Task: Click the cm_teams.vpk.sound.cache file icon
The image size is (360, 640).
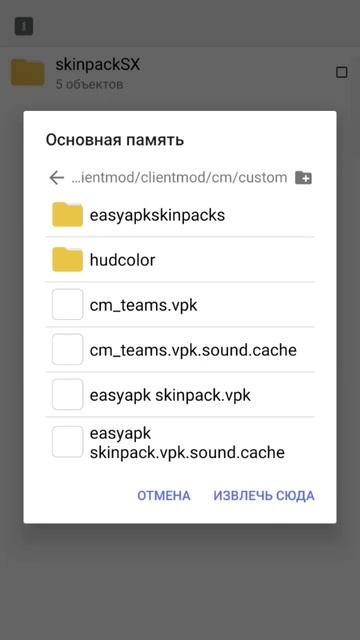Action: pos(67,349)
